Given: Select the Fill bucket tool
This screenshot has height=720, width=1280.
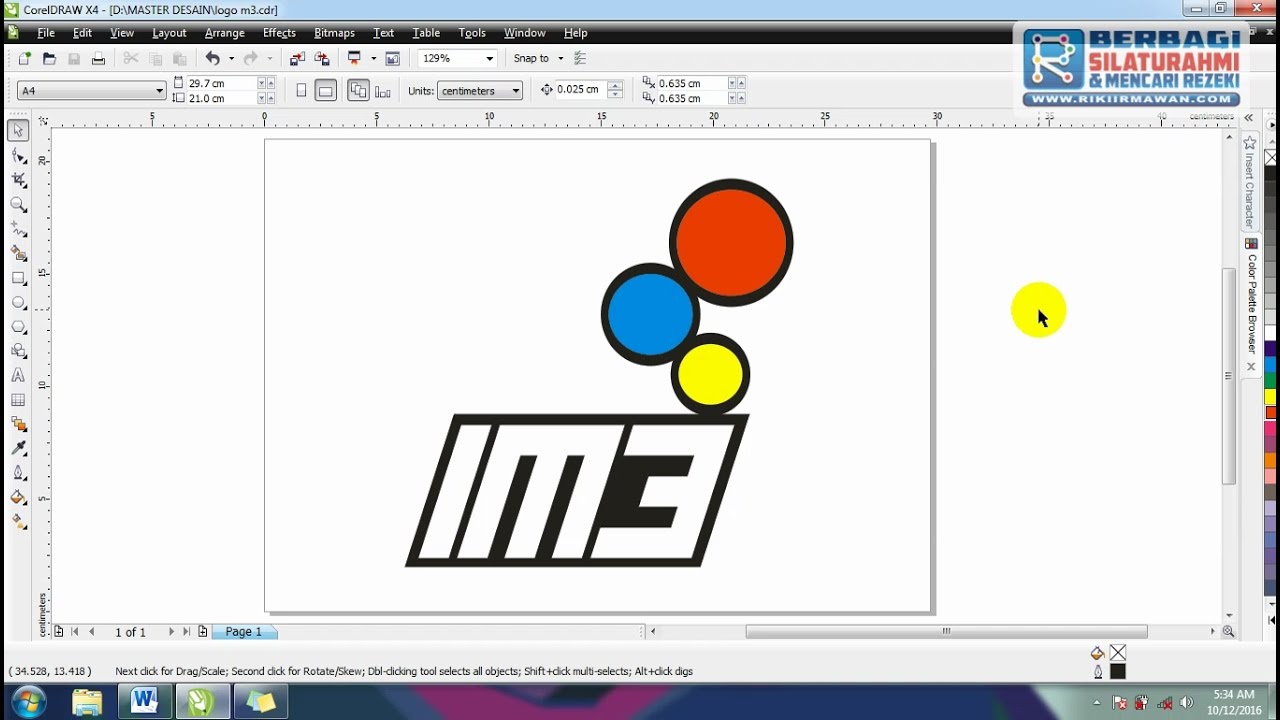Looking at the screenshot, I should click(18, 498).
